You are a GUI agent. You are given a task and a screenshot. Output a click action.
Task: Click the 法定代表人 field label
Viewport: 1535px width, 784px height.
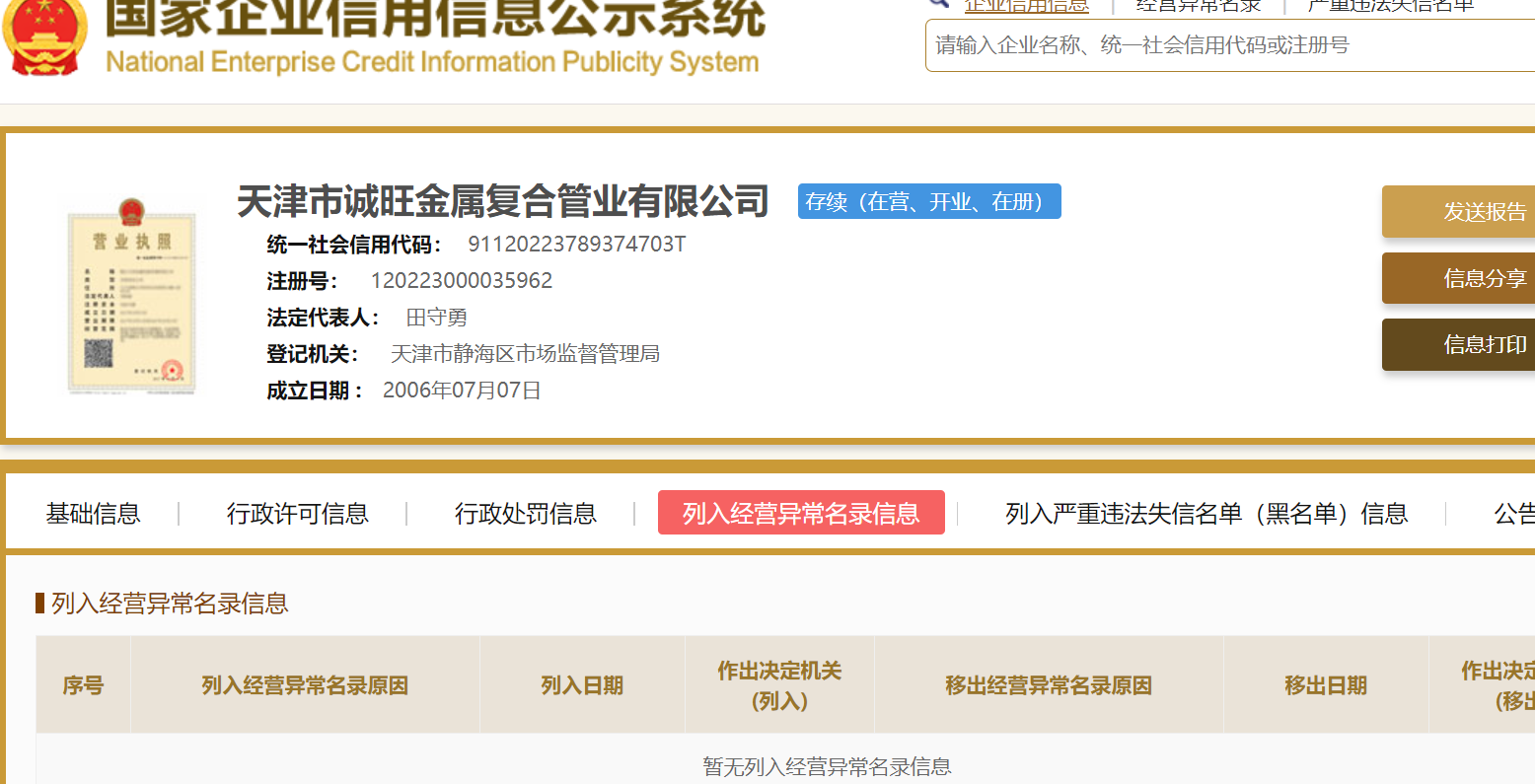point(323,318)
